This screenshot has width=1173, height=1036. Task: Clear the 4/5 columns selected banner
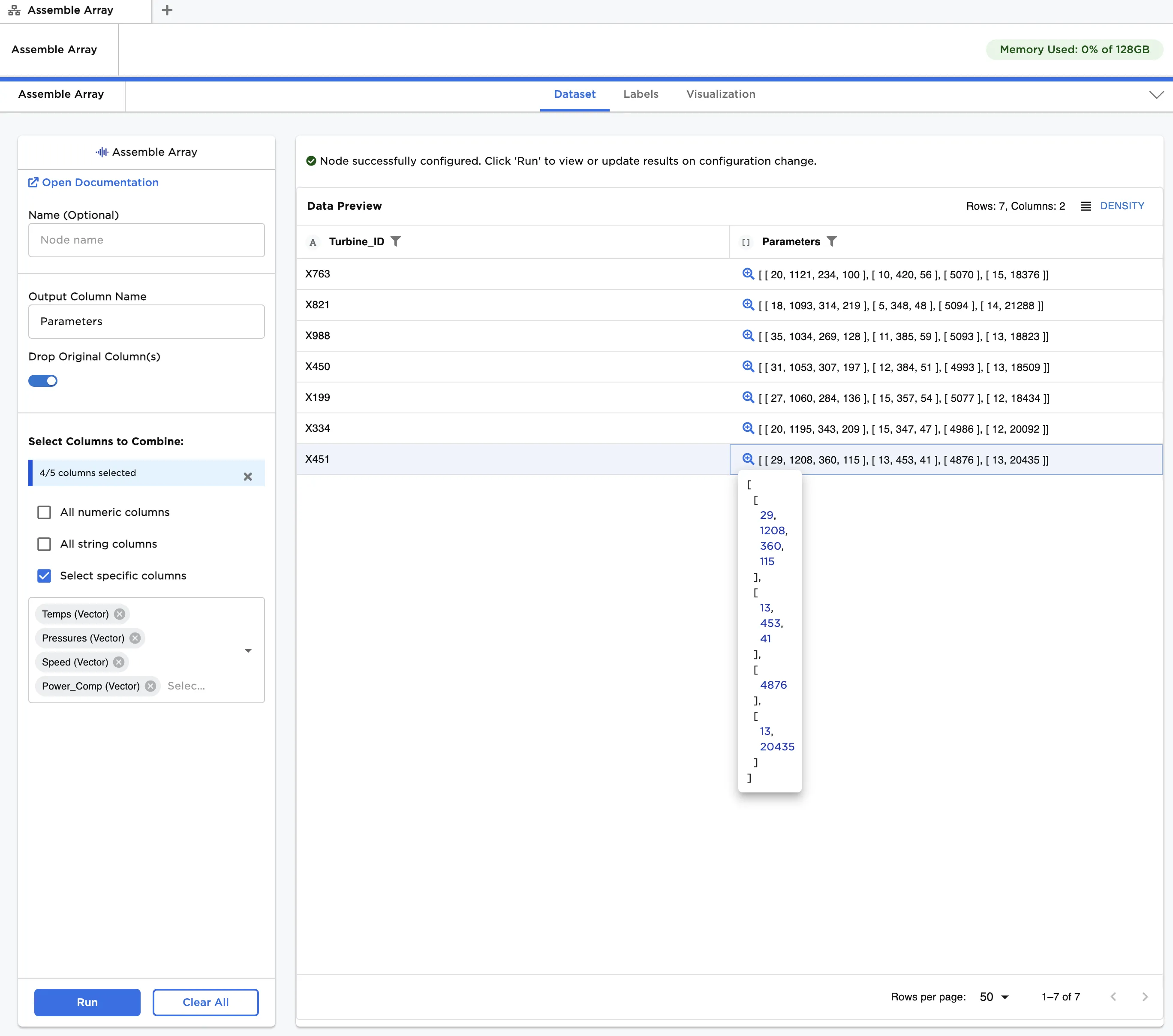coord(248,476)
